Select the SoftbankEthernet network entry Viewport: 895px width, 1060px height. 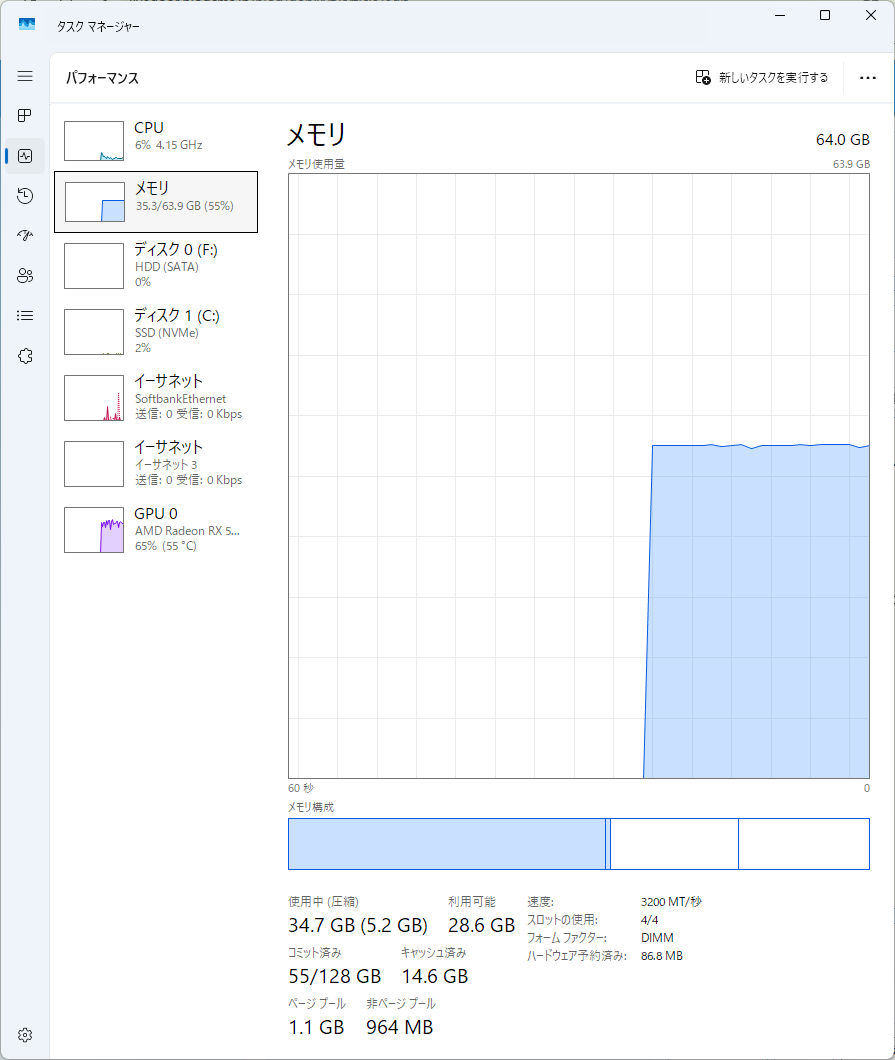[x=156, y=398]
